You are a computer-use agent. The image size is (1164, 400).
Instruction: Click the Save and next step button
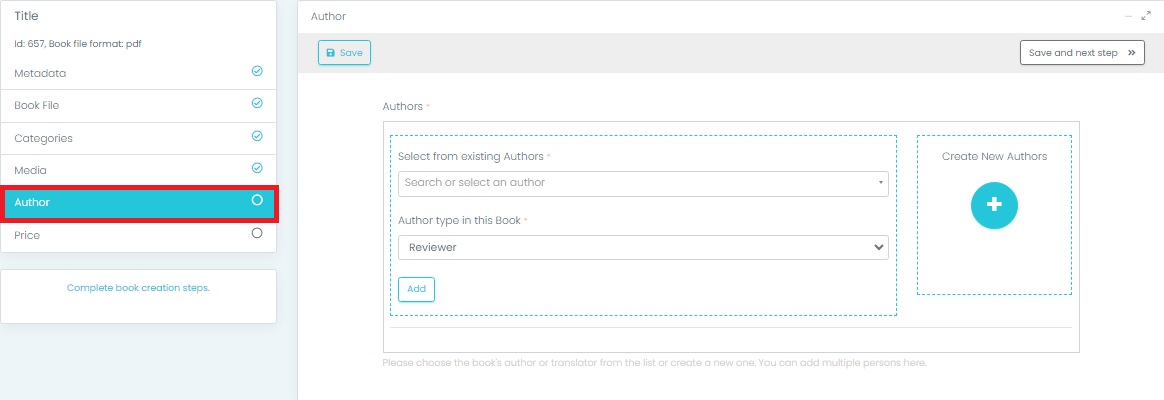[1081, 53]
